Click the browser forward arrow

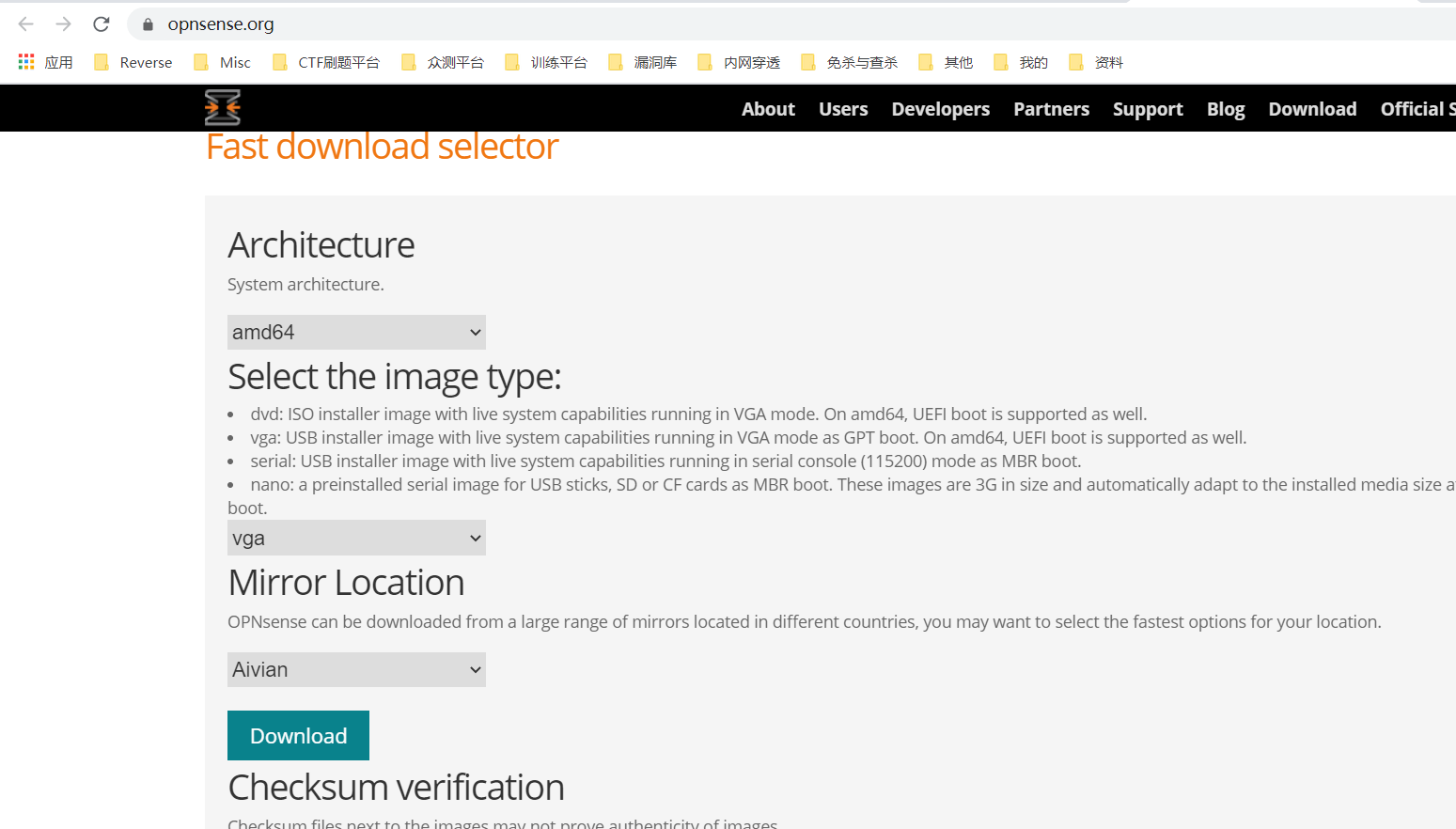click(64, 24)
